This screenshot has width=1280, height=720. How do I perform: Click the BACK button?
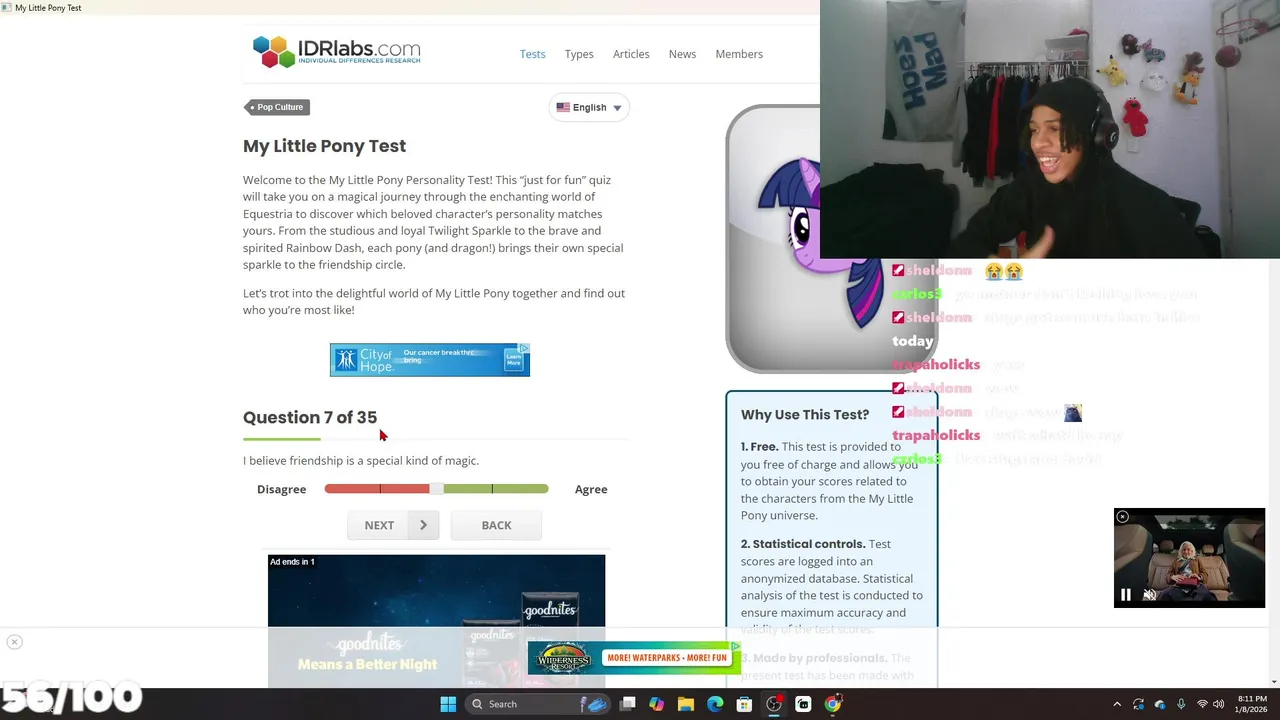tap(496, 525)
